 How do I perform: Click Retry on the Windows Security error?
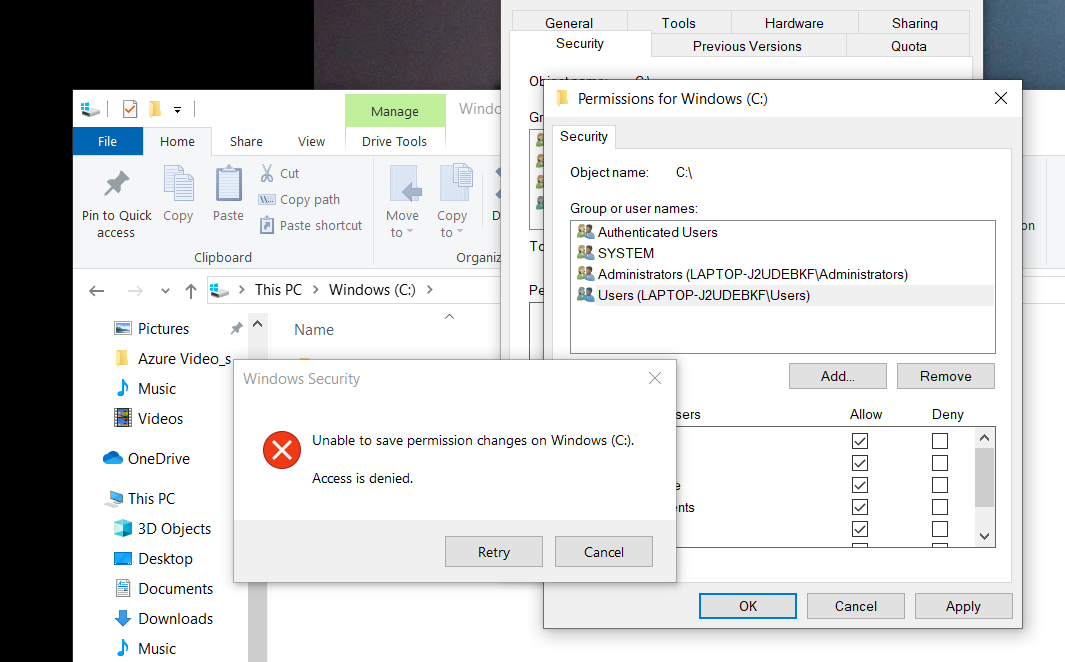(493, 551)
